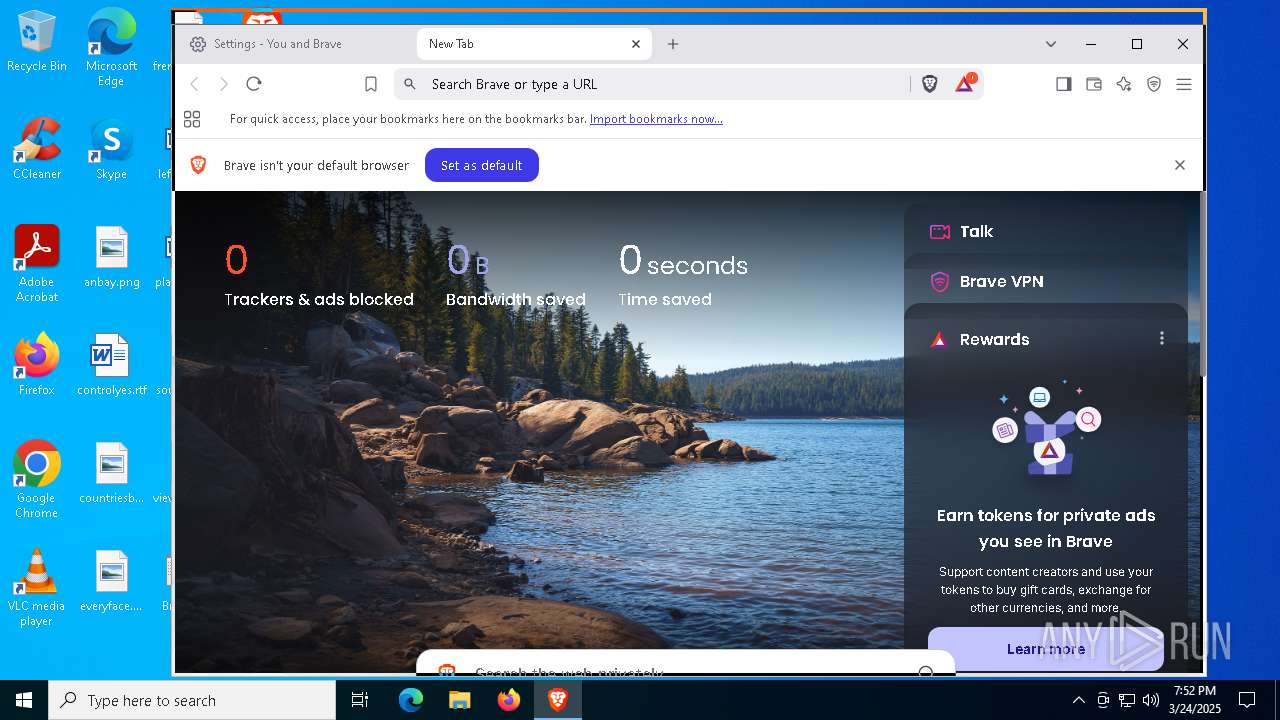
Task: Click Learn more about Rewards
Action: point(1046,649)
